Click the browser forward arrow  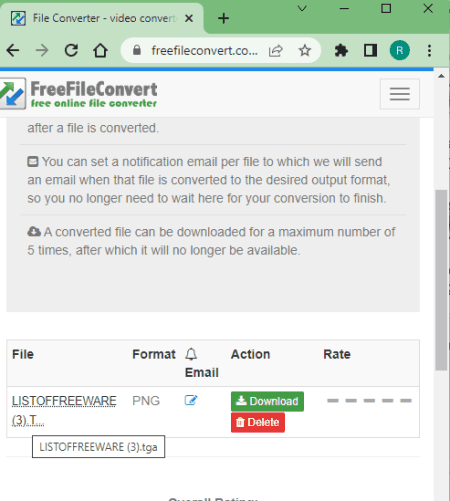(x=42, y=51)
